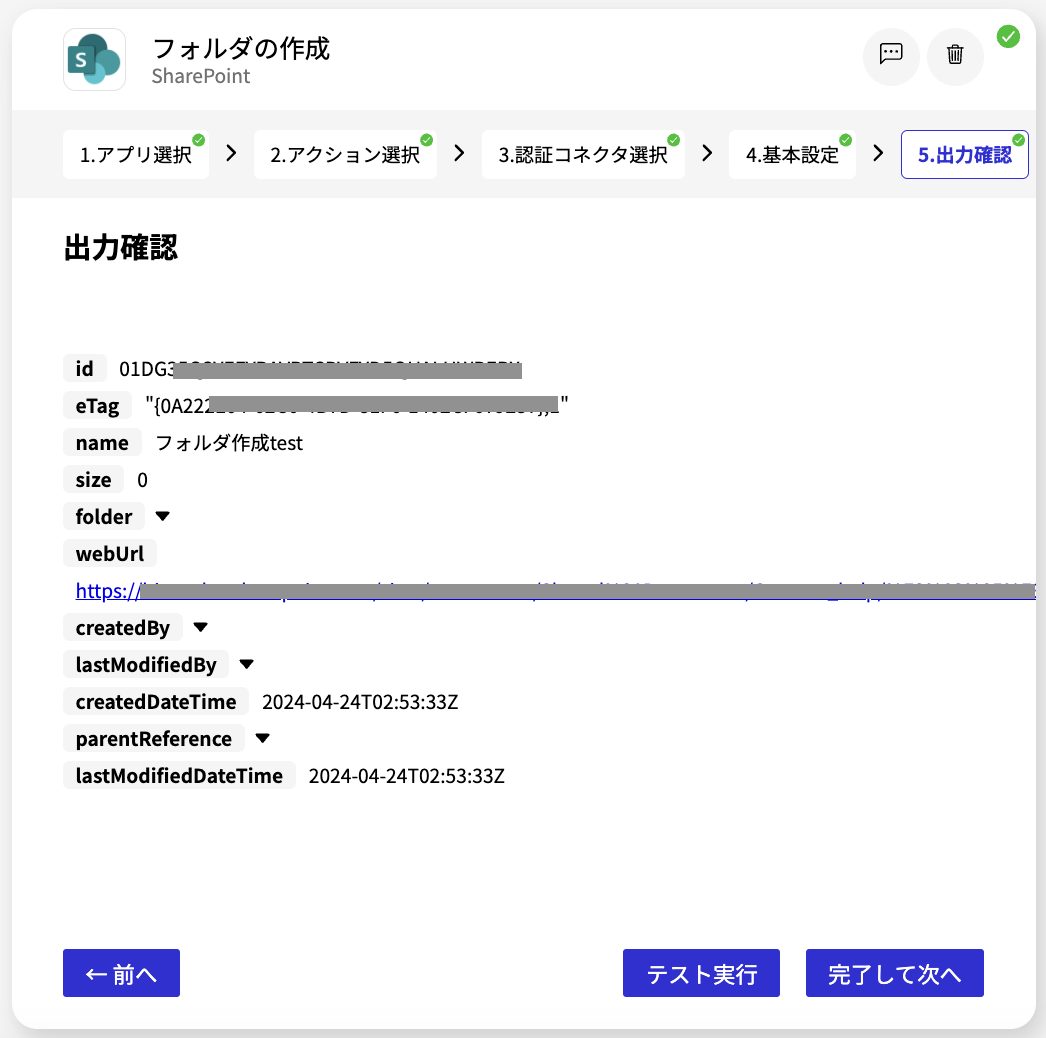The height and width of the screenshot is (1038, 1046).
Task: Open the webUrl https link
Action: (555, 591)
